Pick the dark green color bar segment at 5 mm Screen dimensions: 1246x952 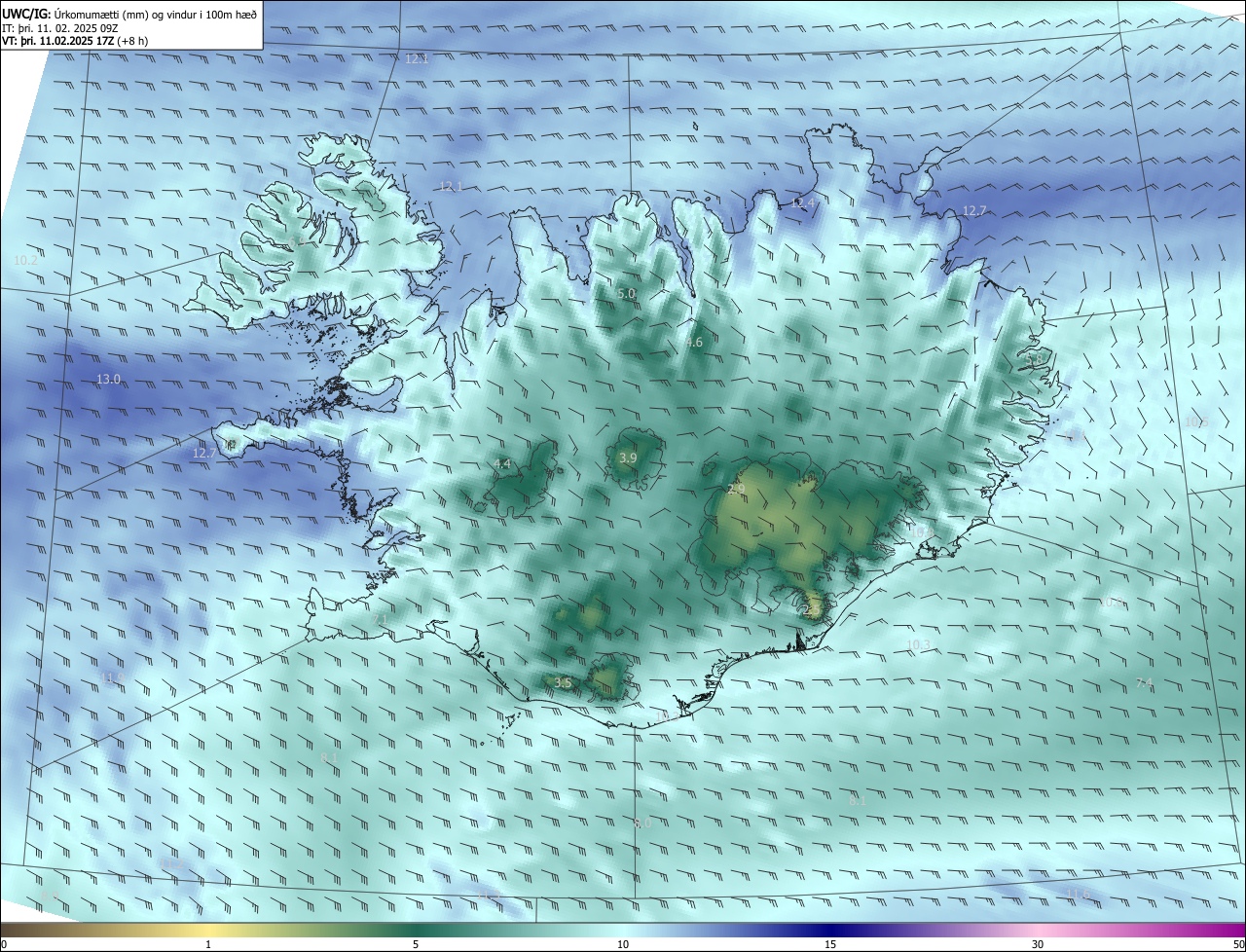coord(416,931)
